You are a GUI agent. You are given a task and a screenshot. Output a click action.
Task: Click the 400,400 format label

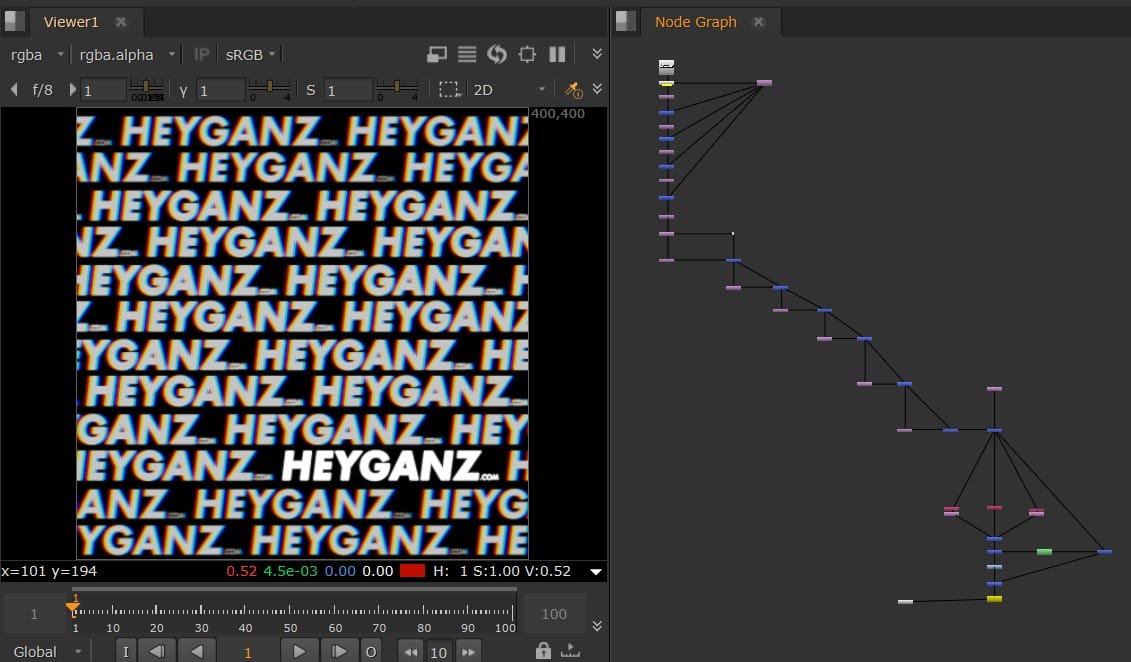click(x=558, y=114)
